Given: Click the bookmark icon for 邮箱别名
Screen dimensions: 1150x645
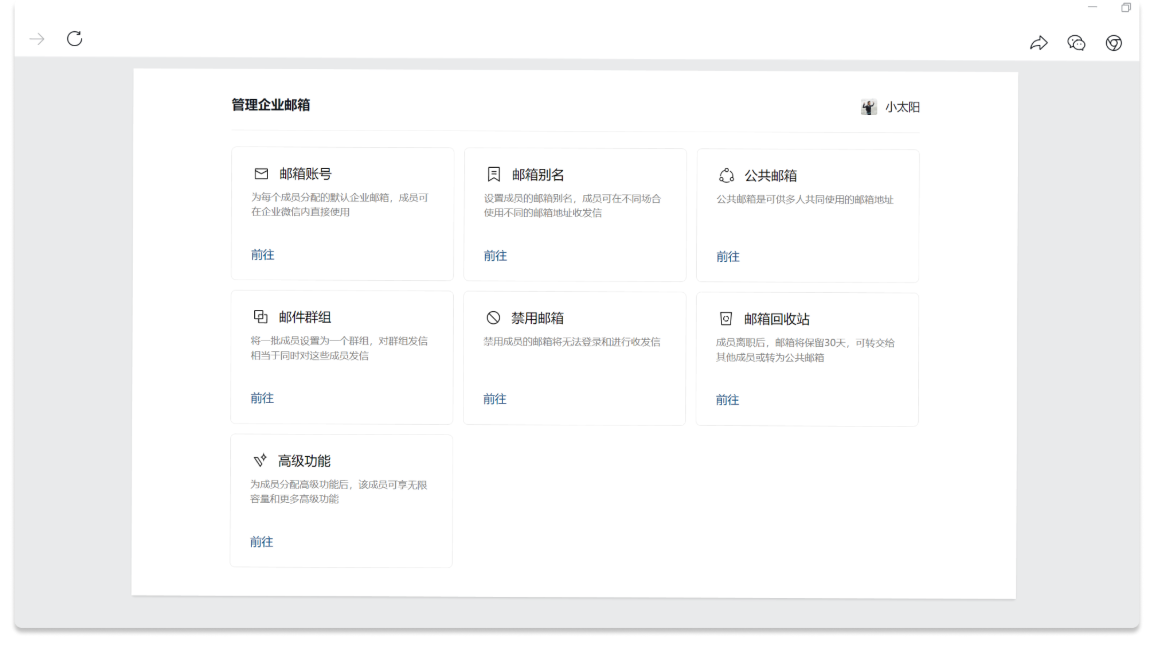Looking at the screenshot, I should coord(494,175).
